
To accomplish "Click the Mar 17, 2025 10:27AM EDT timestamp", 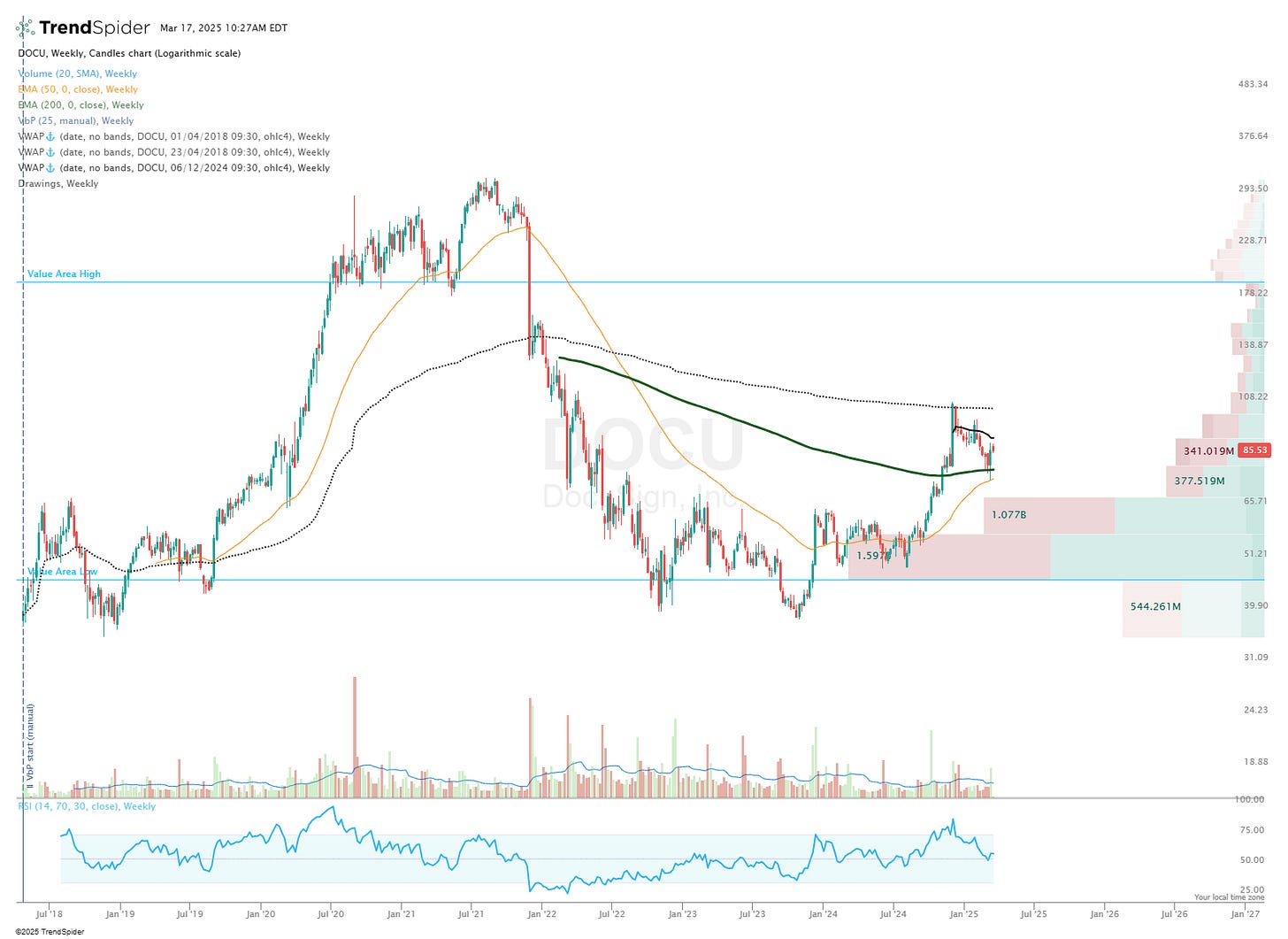I will tap(224, 28).
